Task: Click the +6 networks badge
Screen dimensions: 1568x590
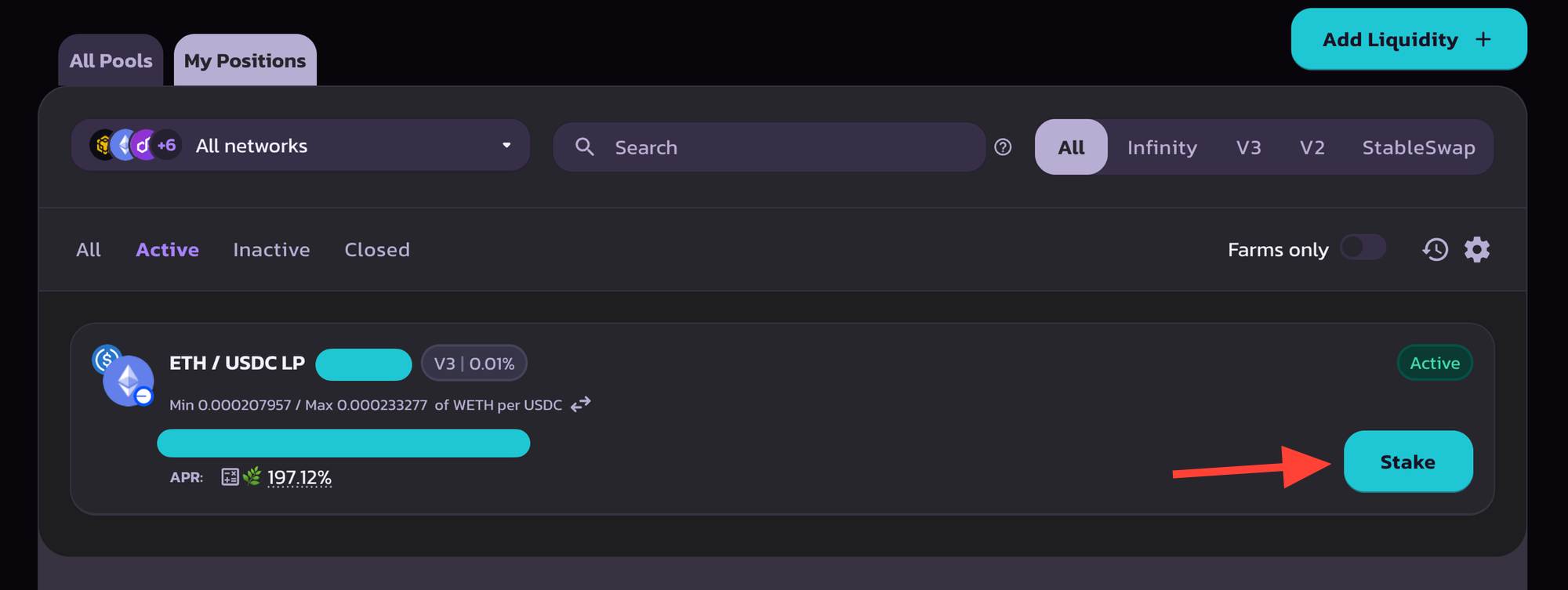Action: pyautogui.click(x=166, y=146)
